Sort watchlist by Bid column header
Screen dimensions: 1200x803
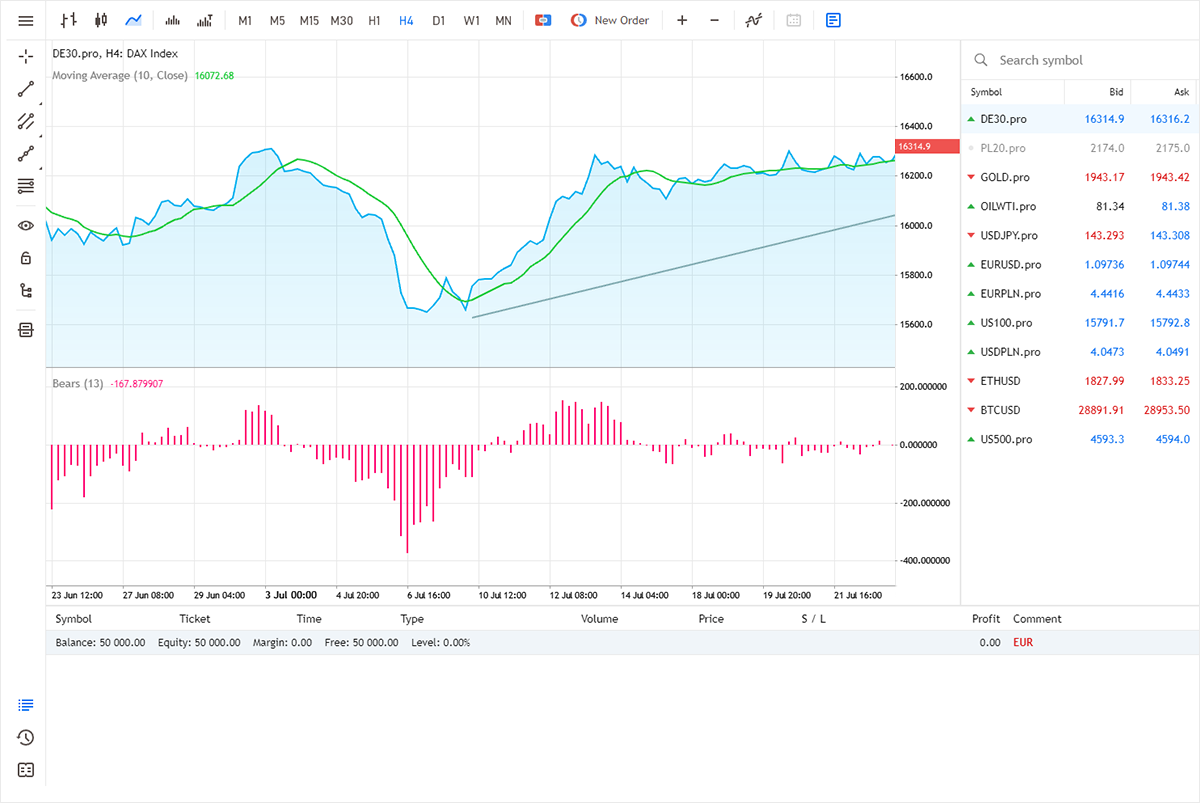(1116, 92)
